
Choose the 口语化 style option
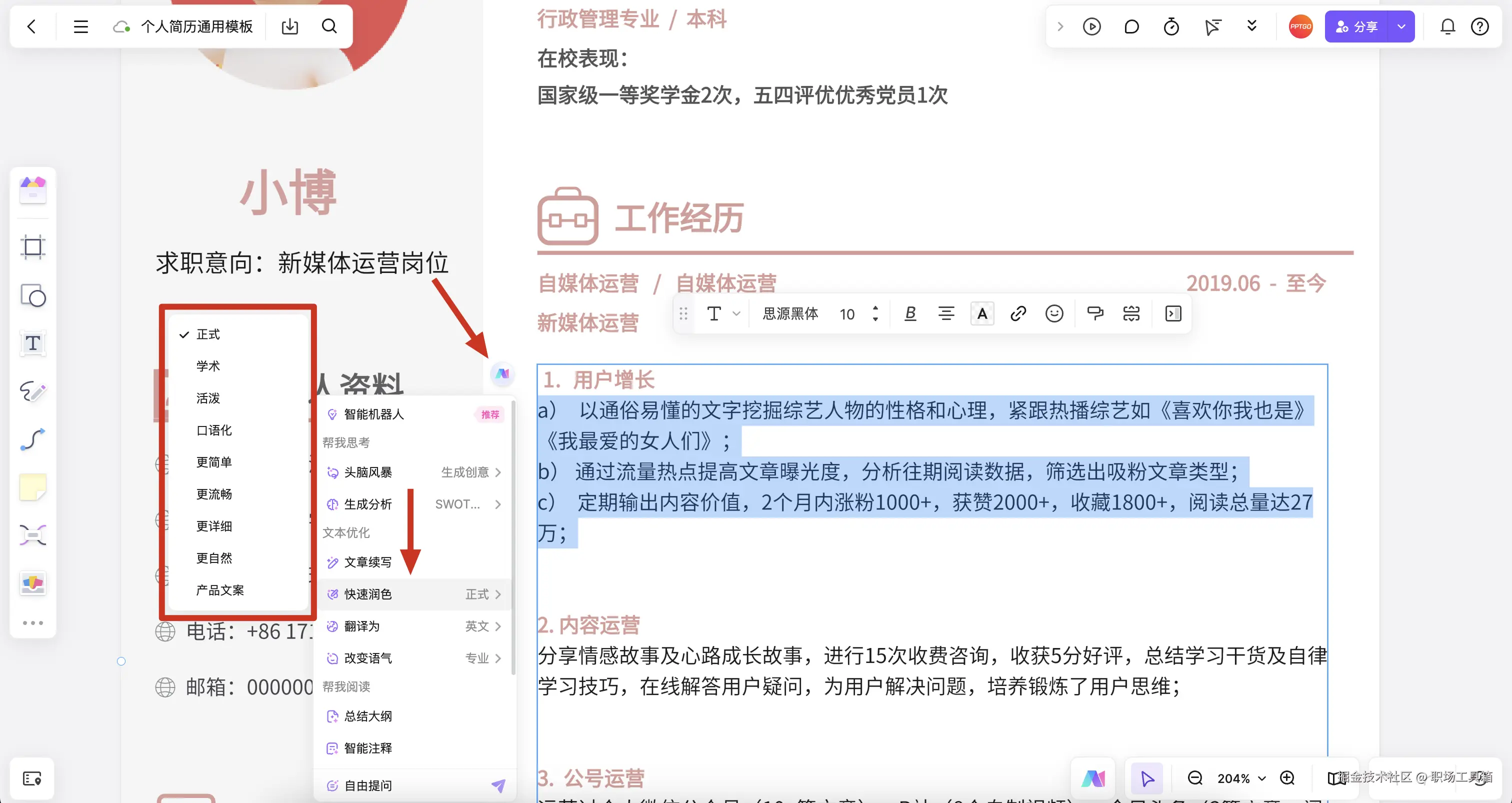[214, 430]
